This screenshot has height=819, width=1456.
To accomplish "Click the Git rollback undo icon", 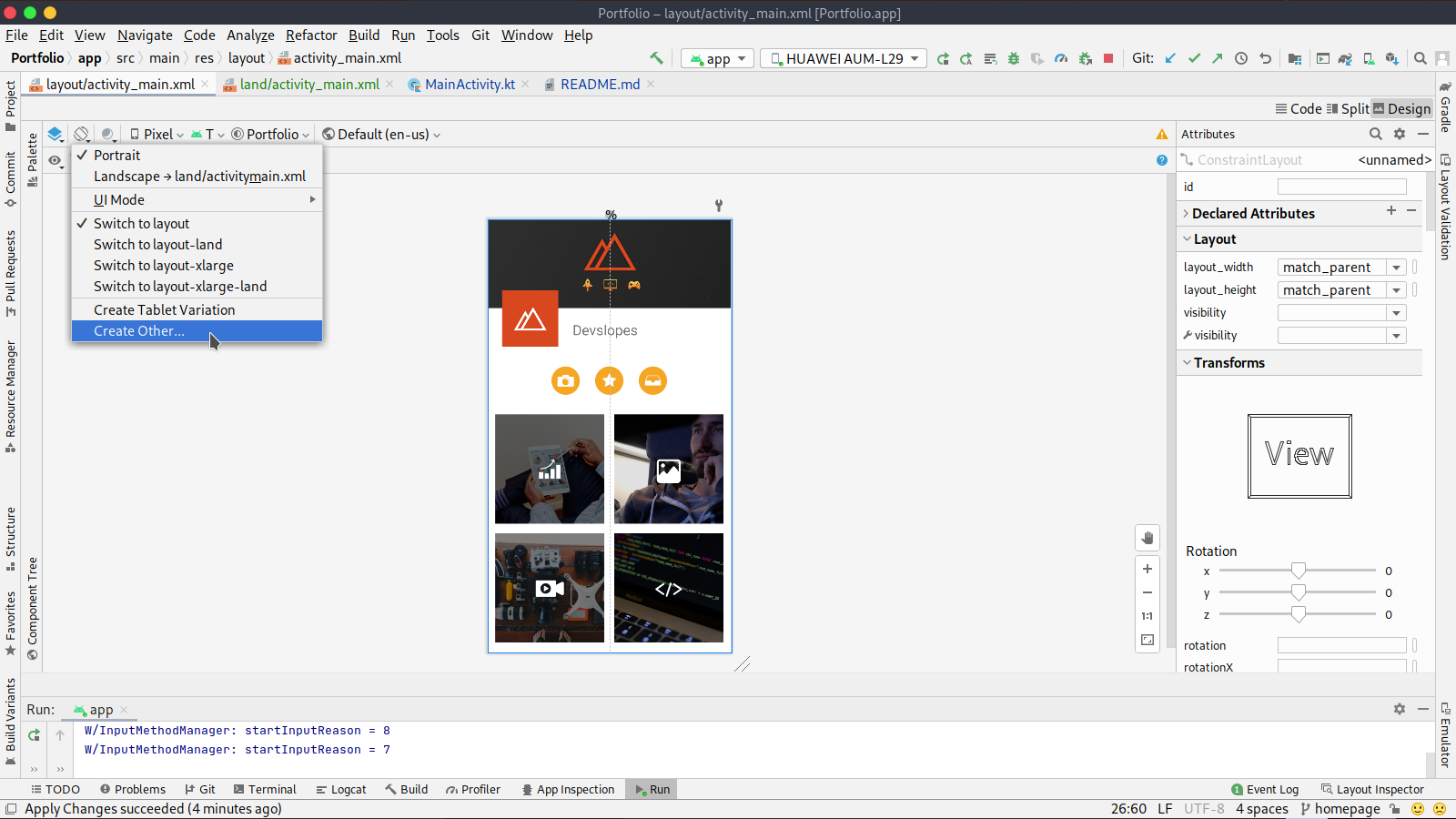I will [1265, 58].
